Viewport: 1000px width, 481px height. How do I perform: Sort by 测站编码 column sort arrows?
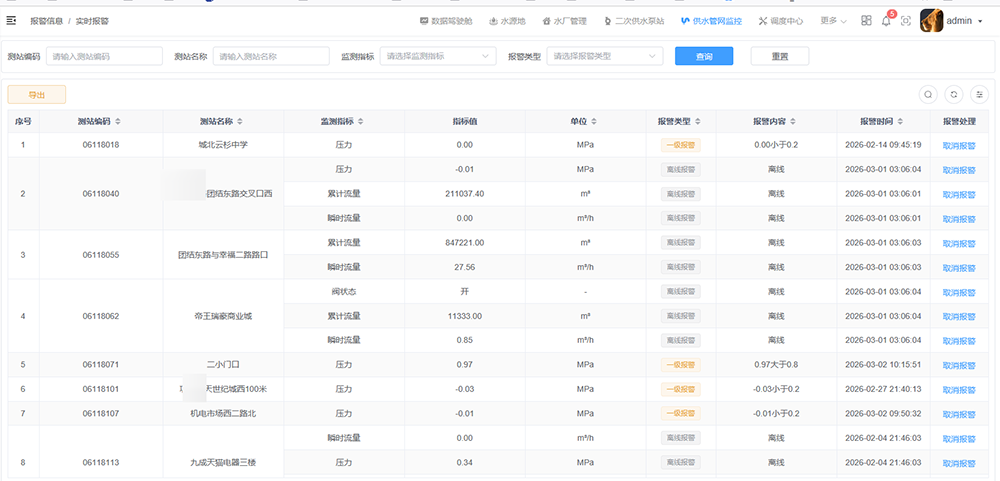pos(118,122)
